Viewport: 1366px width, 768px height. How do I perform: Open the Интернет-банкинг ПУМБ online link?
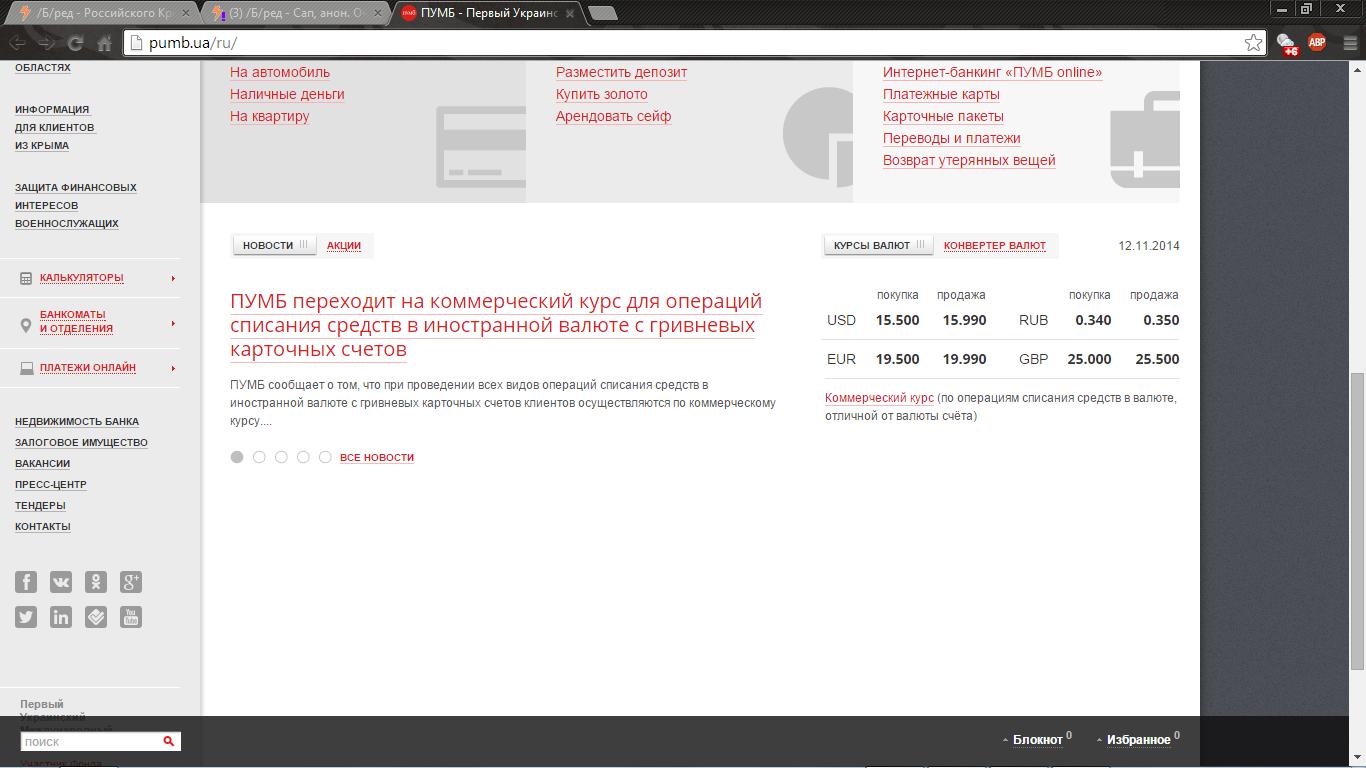992,72
